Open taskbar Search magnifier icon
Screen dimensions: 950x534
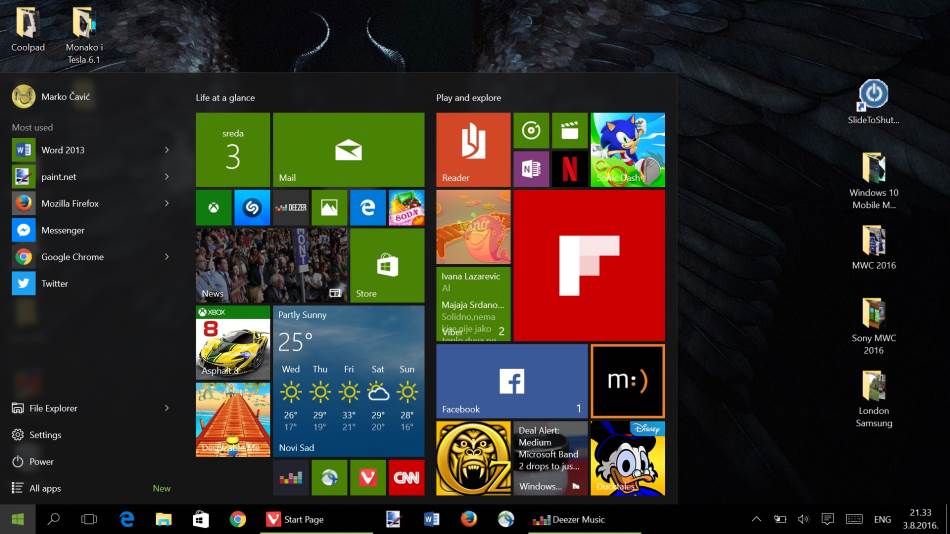point(53,519)
